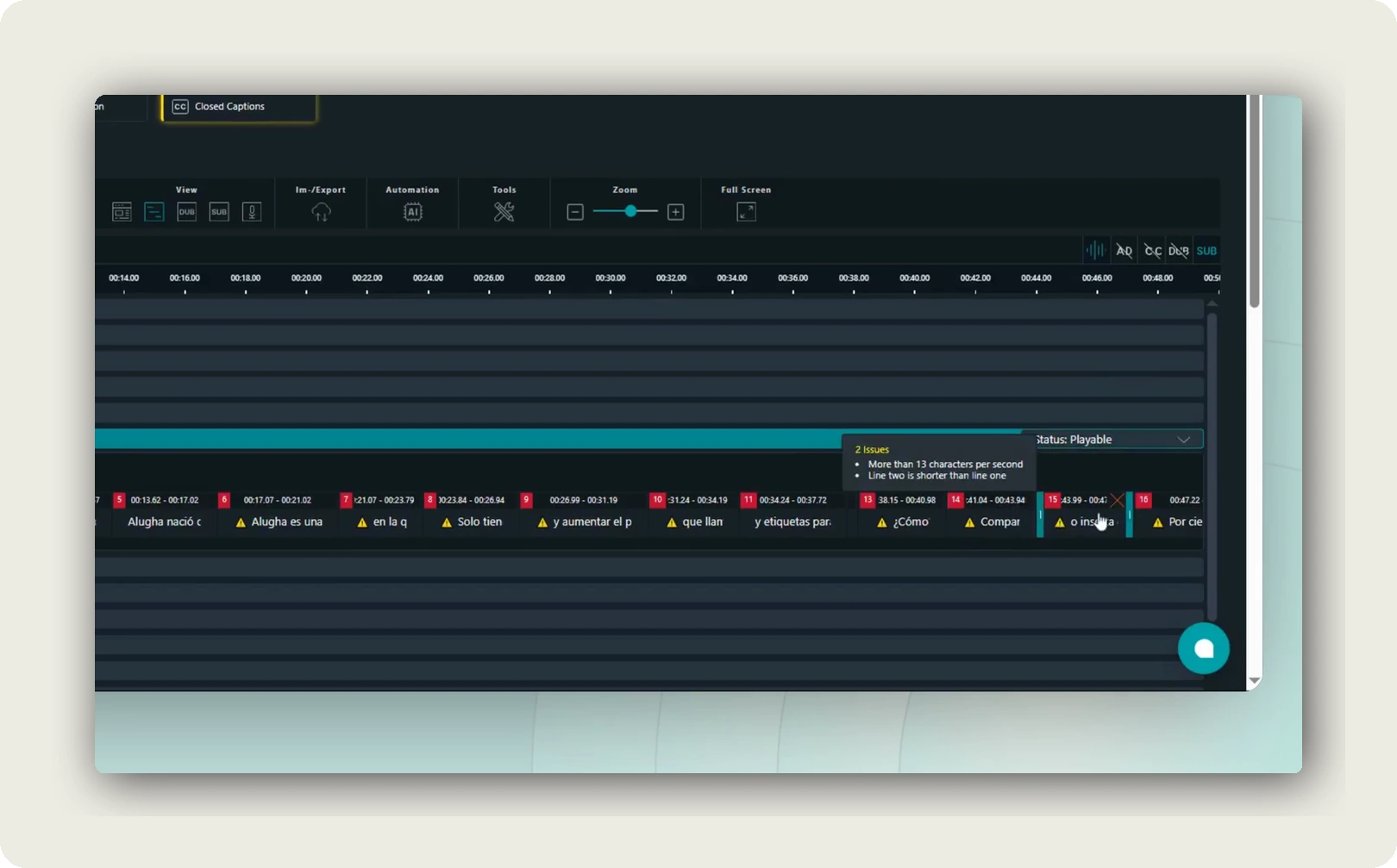Open the chat support bubble
The image size is (1397, 868).
tap(1203, 648)
